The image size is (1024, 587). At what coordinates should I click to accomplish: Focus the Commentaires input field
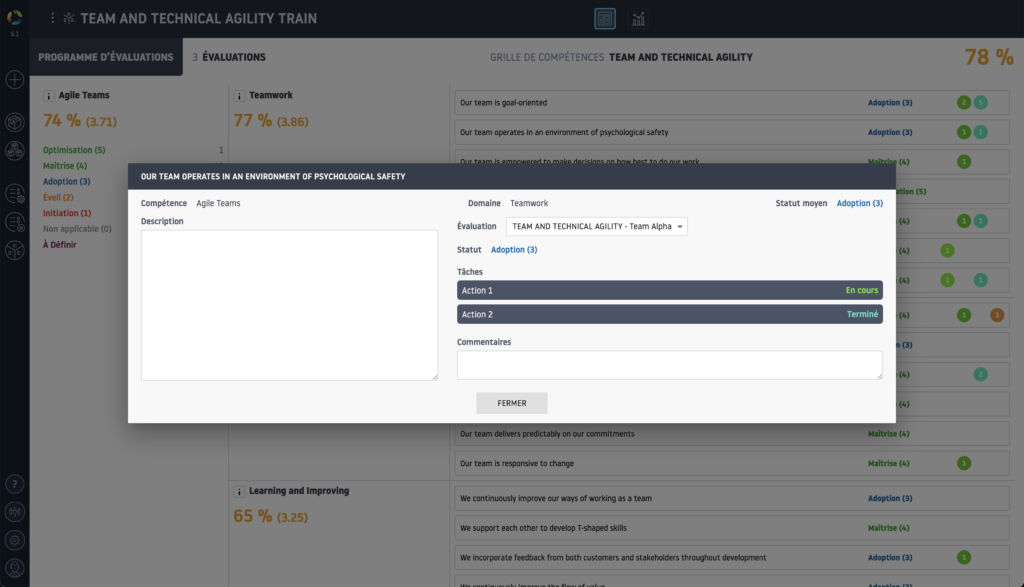tap(669, 365)
